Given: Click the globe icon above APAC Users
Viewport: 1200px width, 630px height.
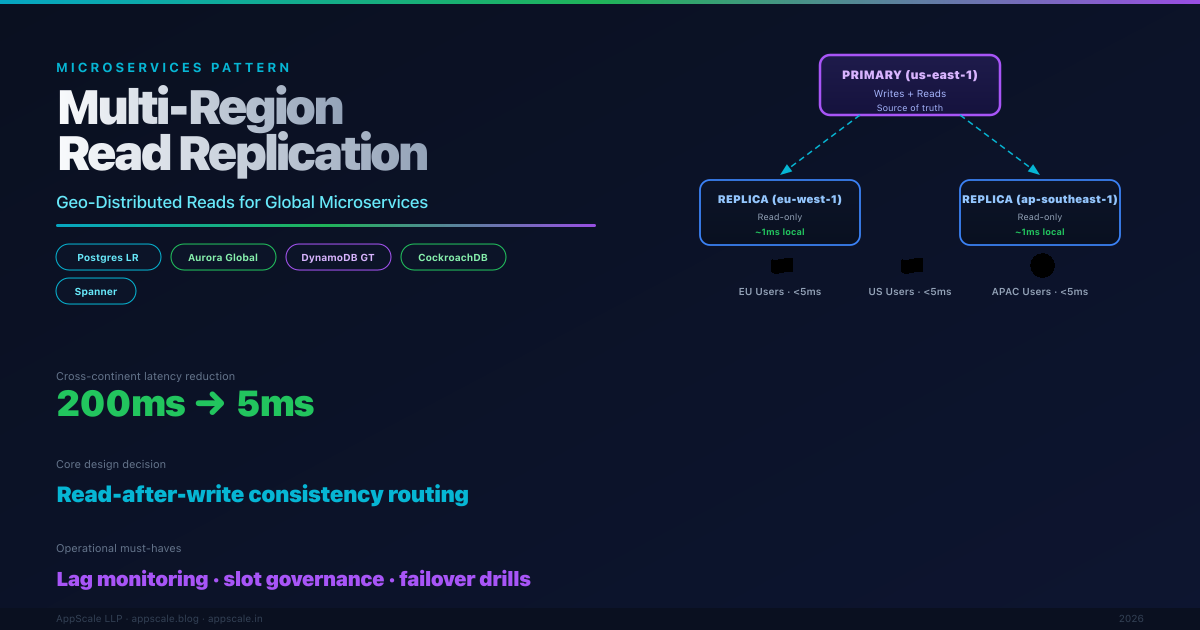Looking at the screenshot, I should tap(1042, 266).
